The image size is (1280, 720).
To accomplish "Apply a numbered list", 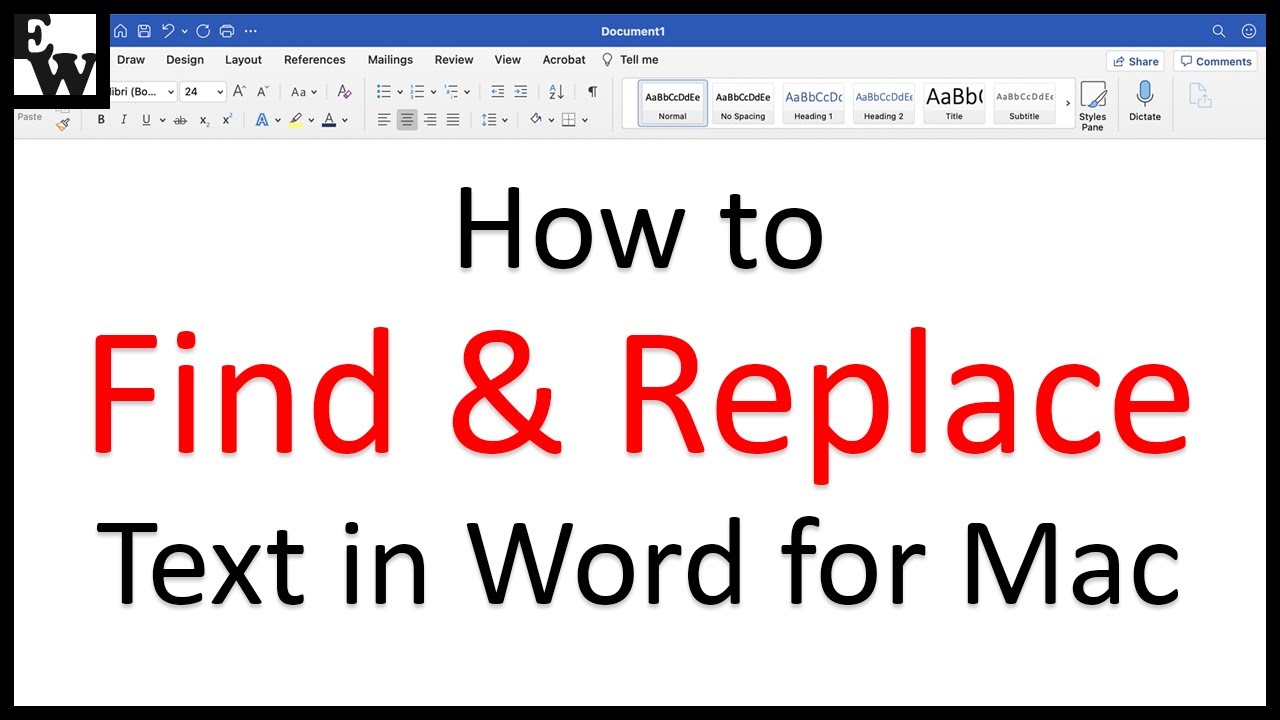I will coord(418,92).
